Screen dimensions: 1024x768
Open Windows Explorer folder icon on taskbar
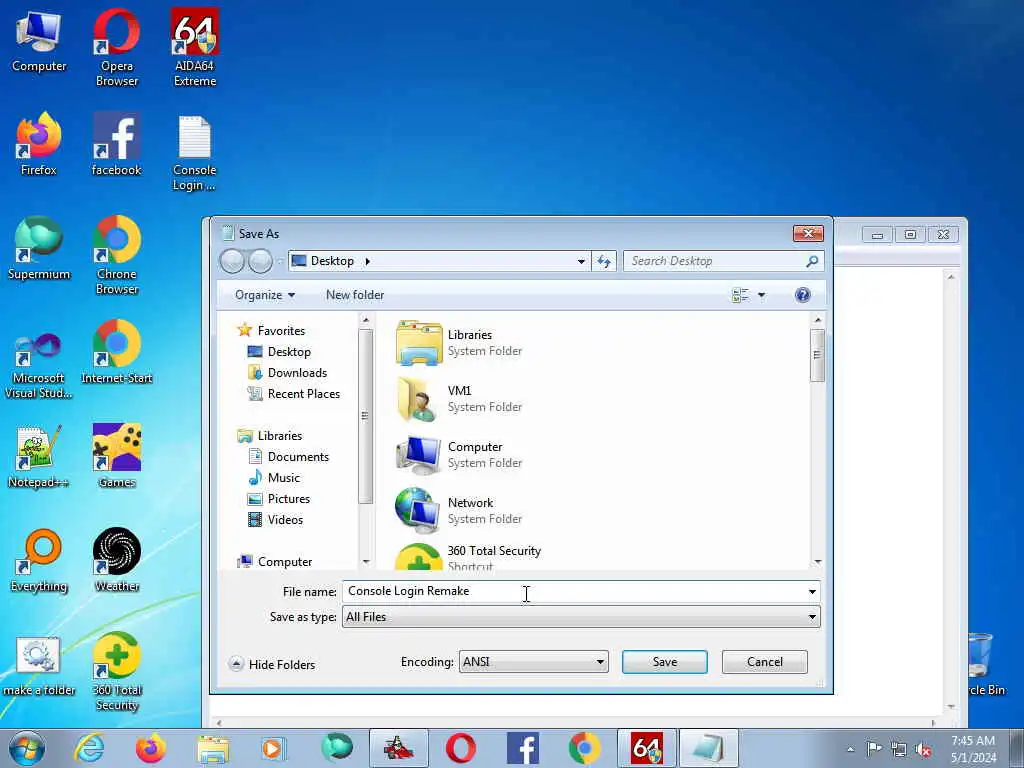[x=213, y=748]
